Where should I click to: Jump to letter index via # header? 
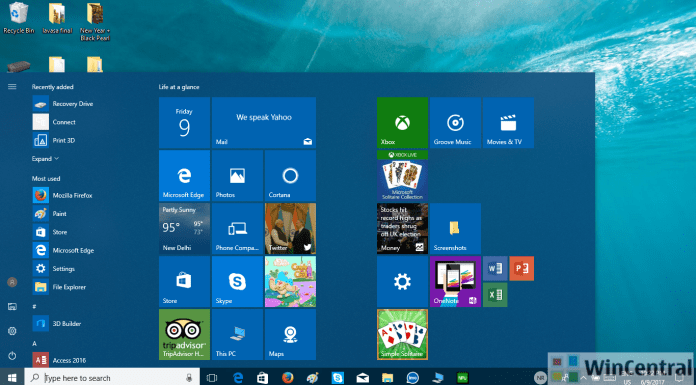34,306
